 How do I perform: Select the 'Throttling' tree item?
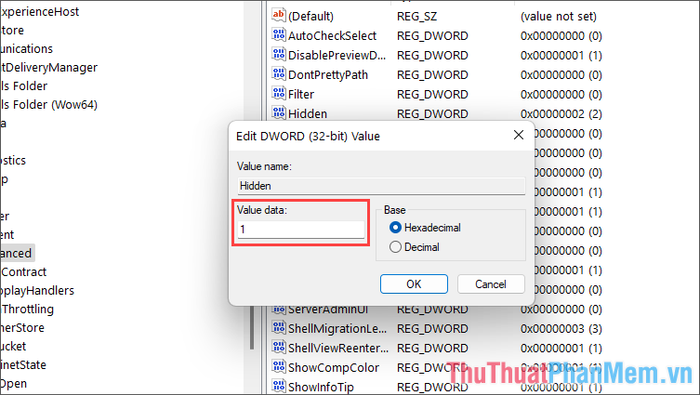coord(27,309)
